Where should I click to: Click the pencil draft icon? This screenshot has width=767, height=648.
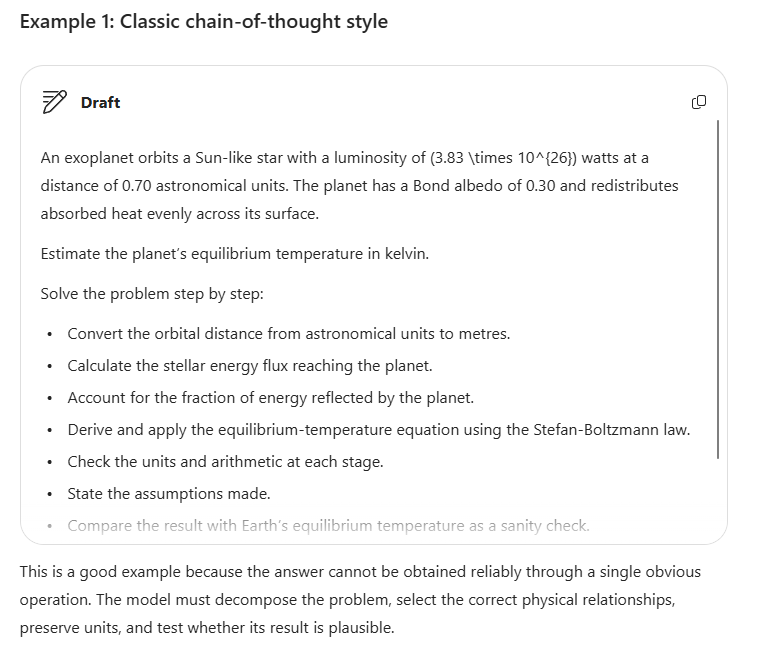click(x=54, y=102)
